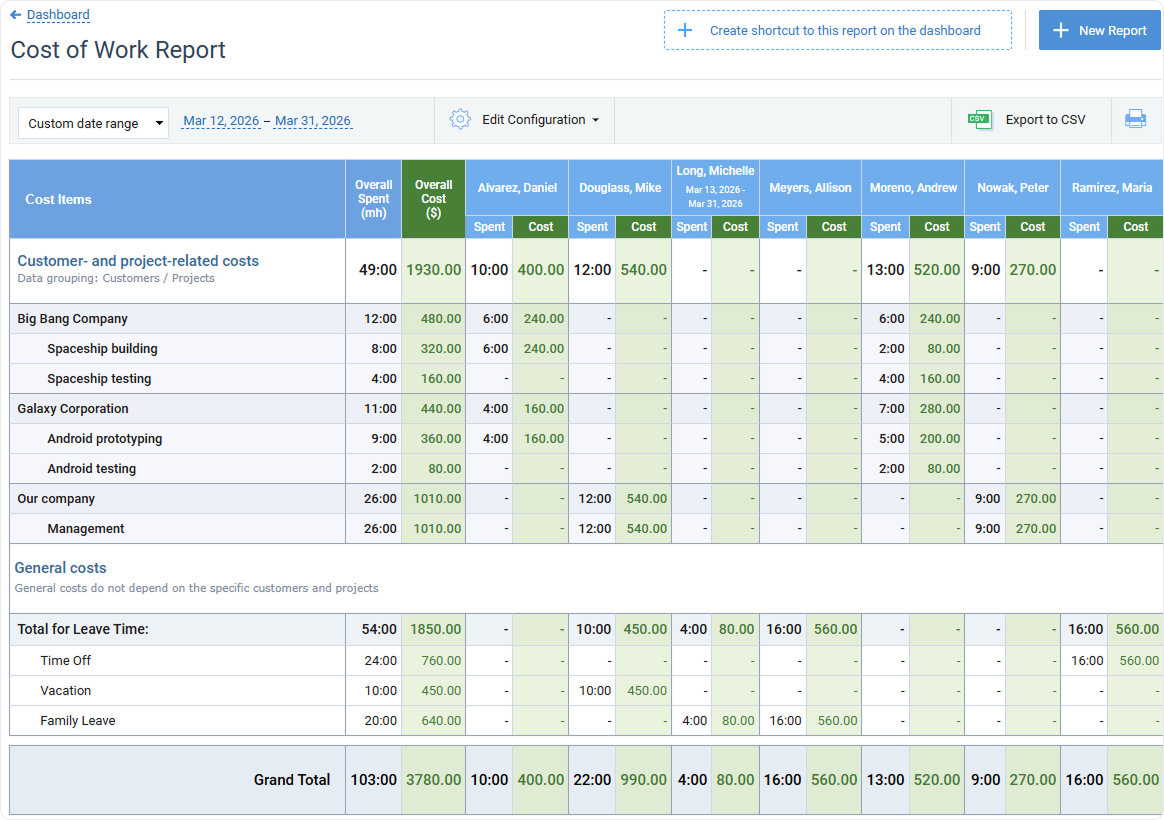1164x820 pixels.
Task: Click the plus icon in the dashboard shortcut button
Action: (685, 30)
